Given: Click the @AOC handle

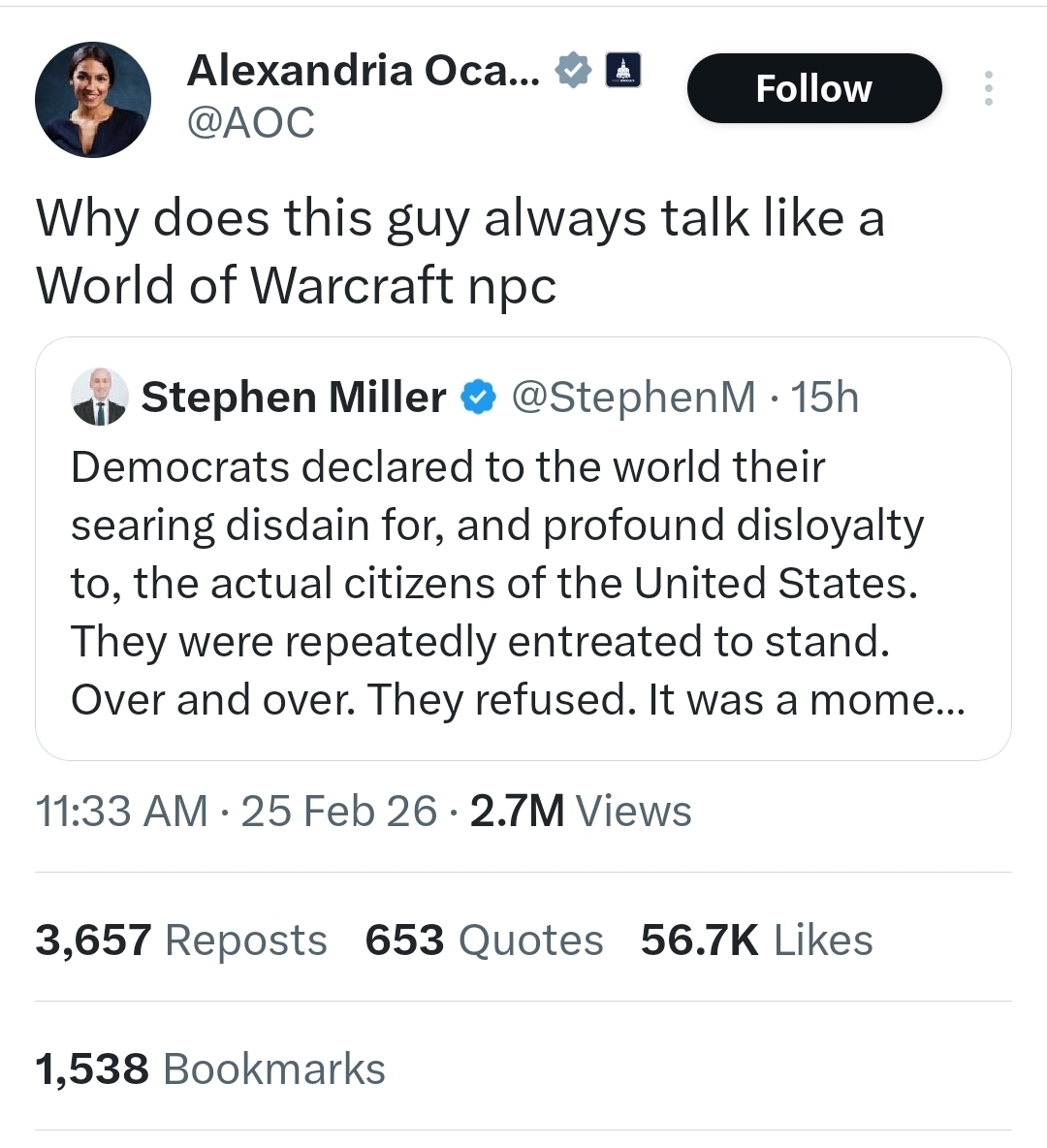Looking at the screenshot, I should [251, 122].
